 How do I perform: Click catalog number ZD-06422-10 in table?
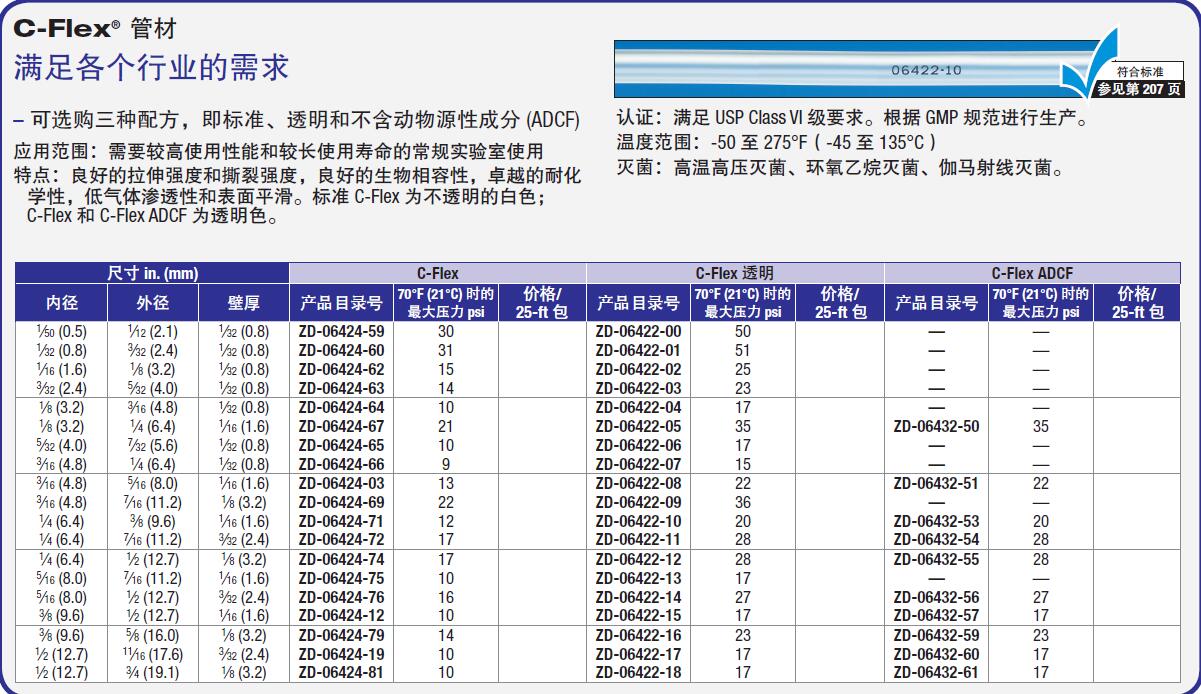(x=638, y=521)
